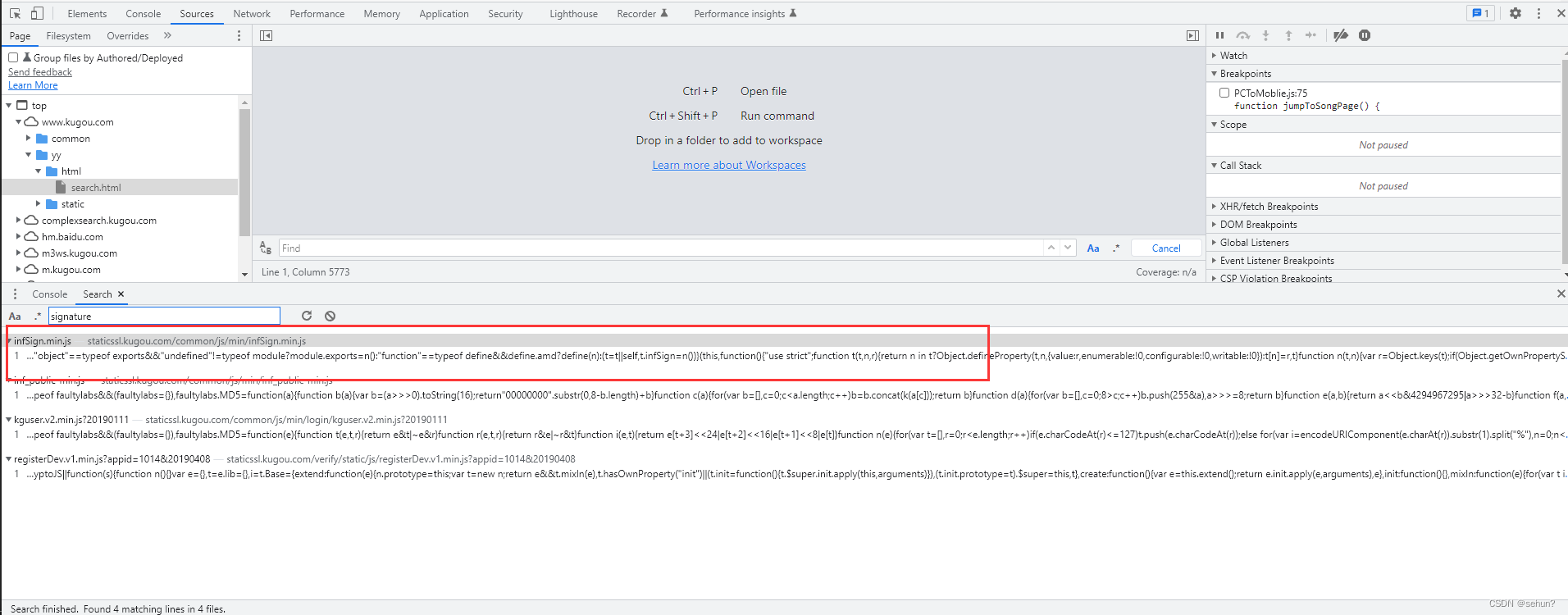The height and width of the screenshot is (615, 1568).
Task: Close the bottom drawer panel
Action: pos(1561,294)
